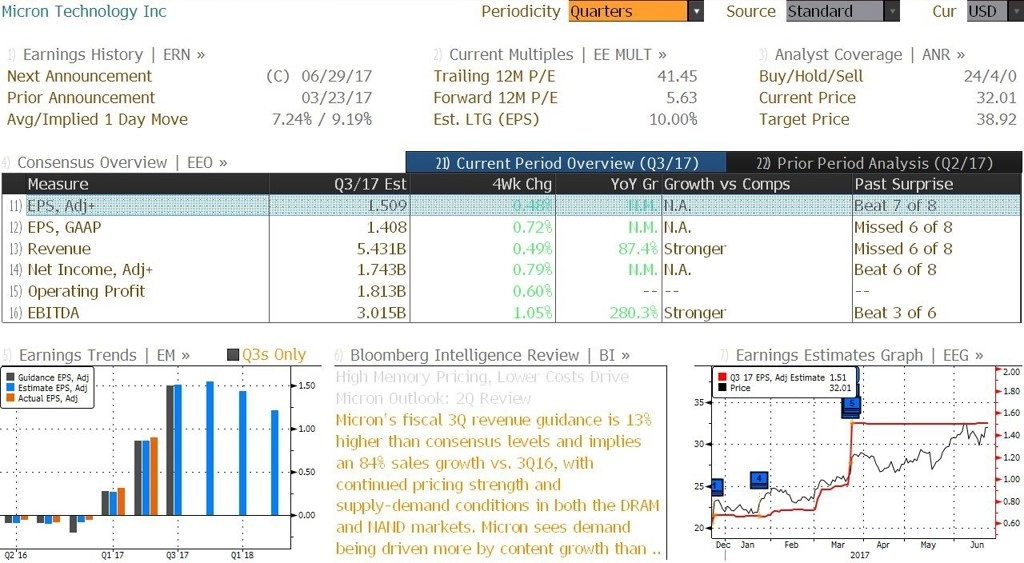Click Target Price value 38.92
1024x563 pixels.
pos(997,120)
